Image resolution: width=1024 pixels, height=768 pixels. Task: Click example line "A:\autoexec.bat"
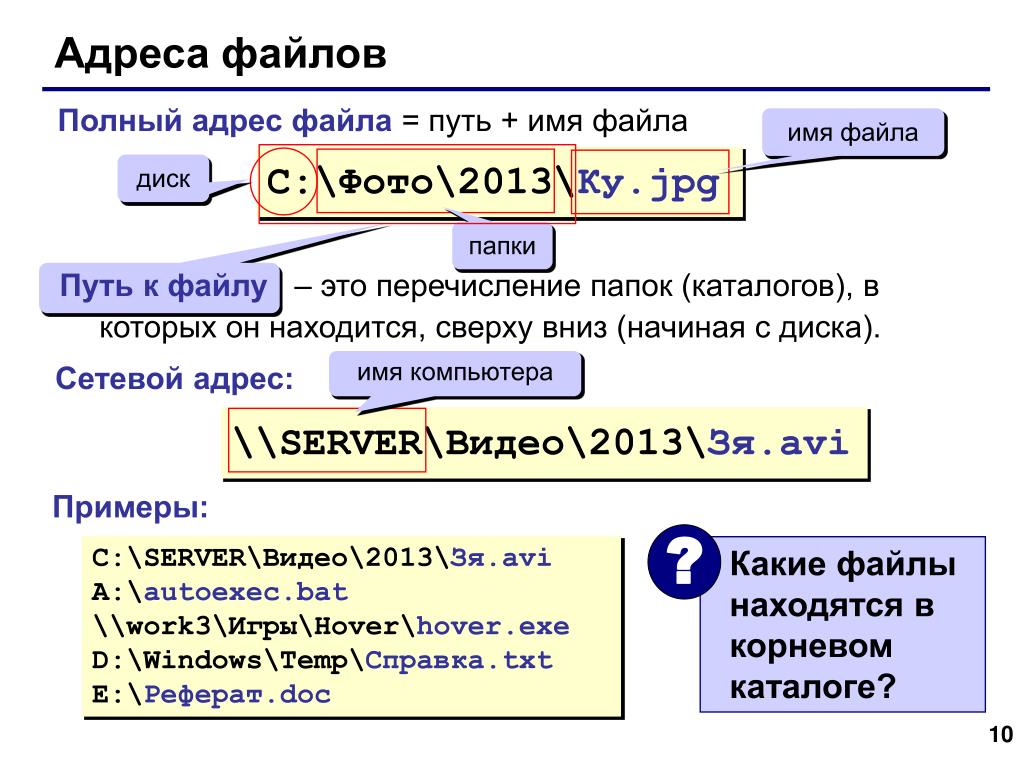click(219, 592)
